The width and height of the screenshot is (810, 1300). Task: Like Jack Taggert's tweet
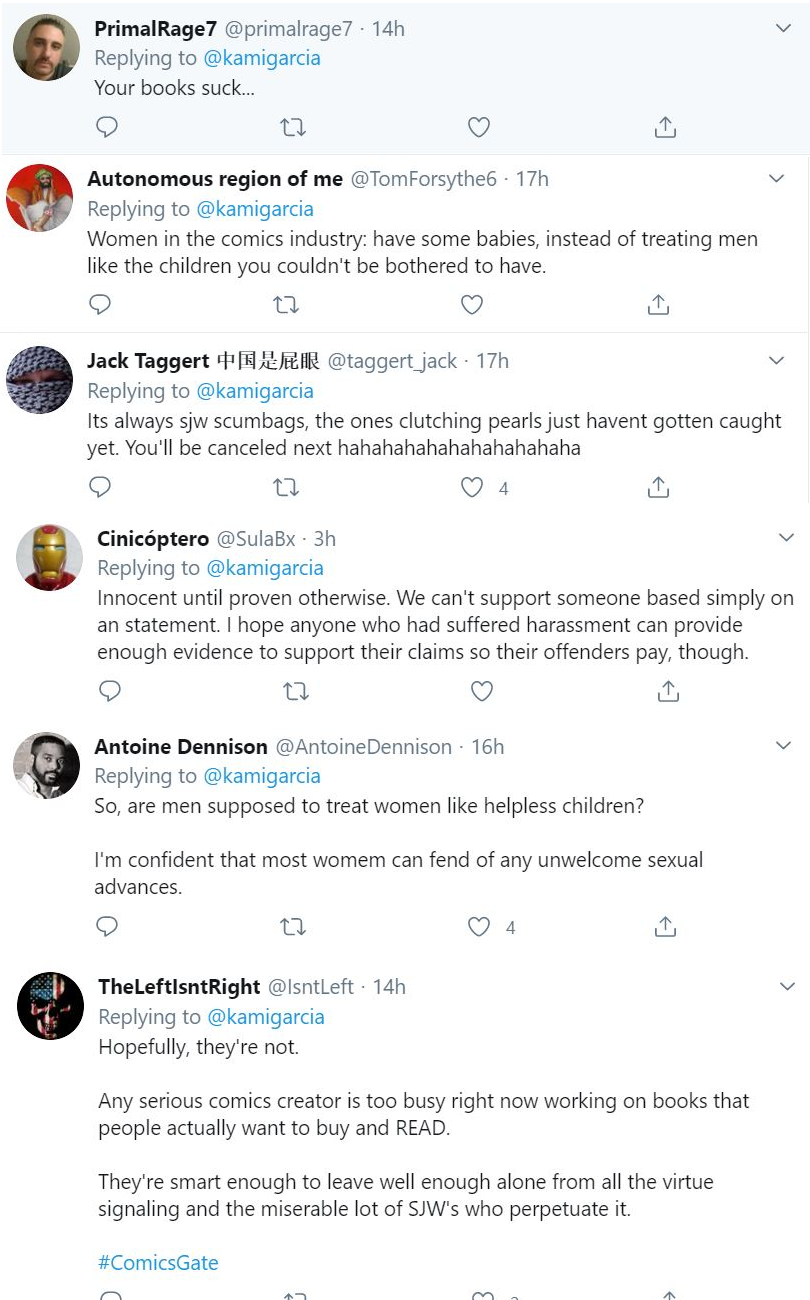point(472,487)
